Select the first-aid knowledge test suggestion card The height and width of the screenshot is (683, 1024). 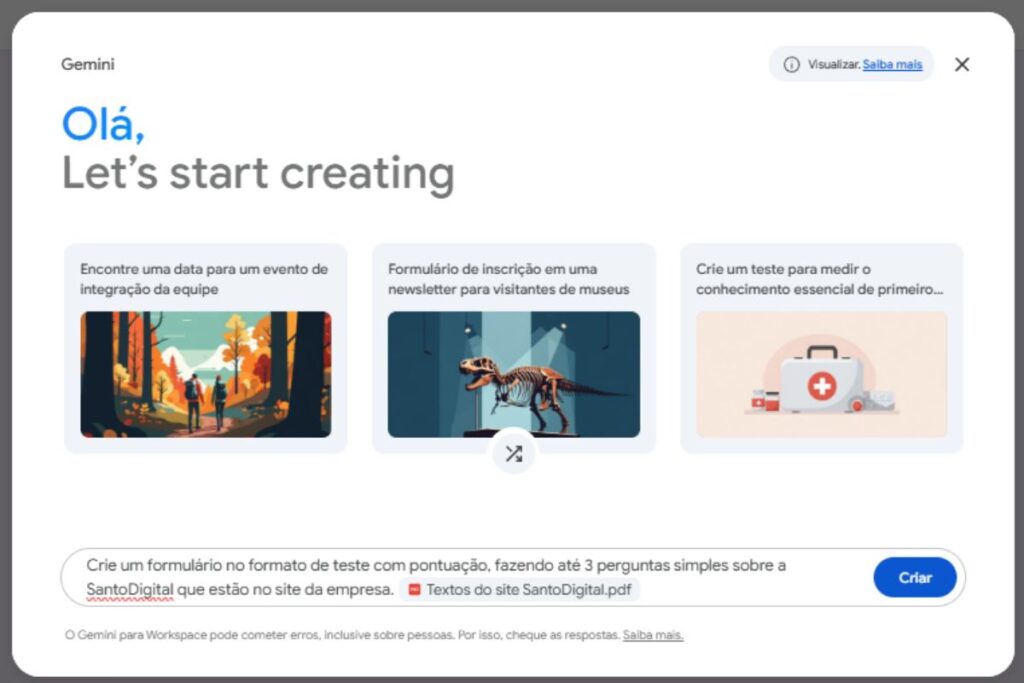[821, 347]
